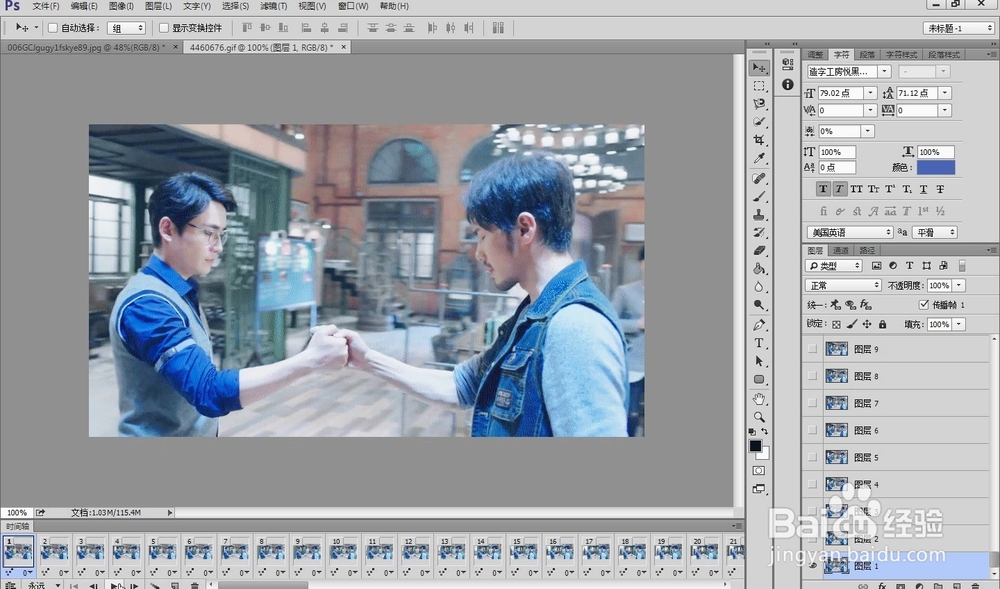Select the Eyedropper tool

coord(758,158)
